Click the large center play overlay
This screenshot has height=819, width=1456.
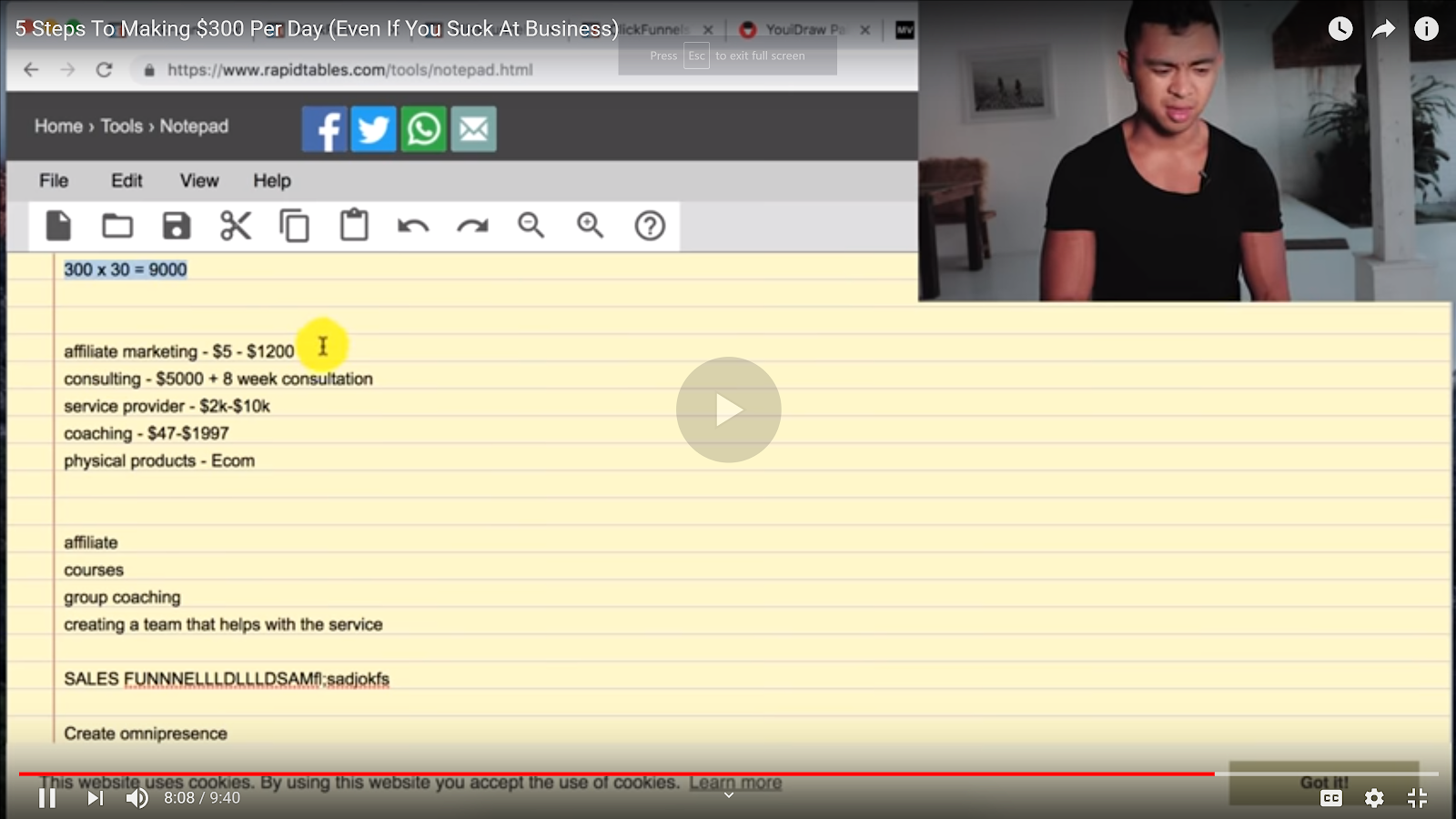point(728,409)
